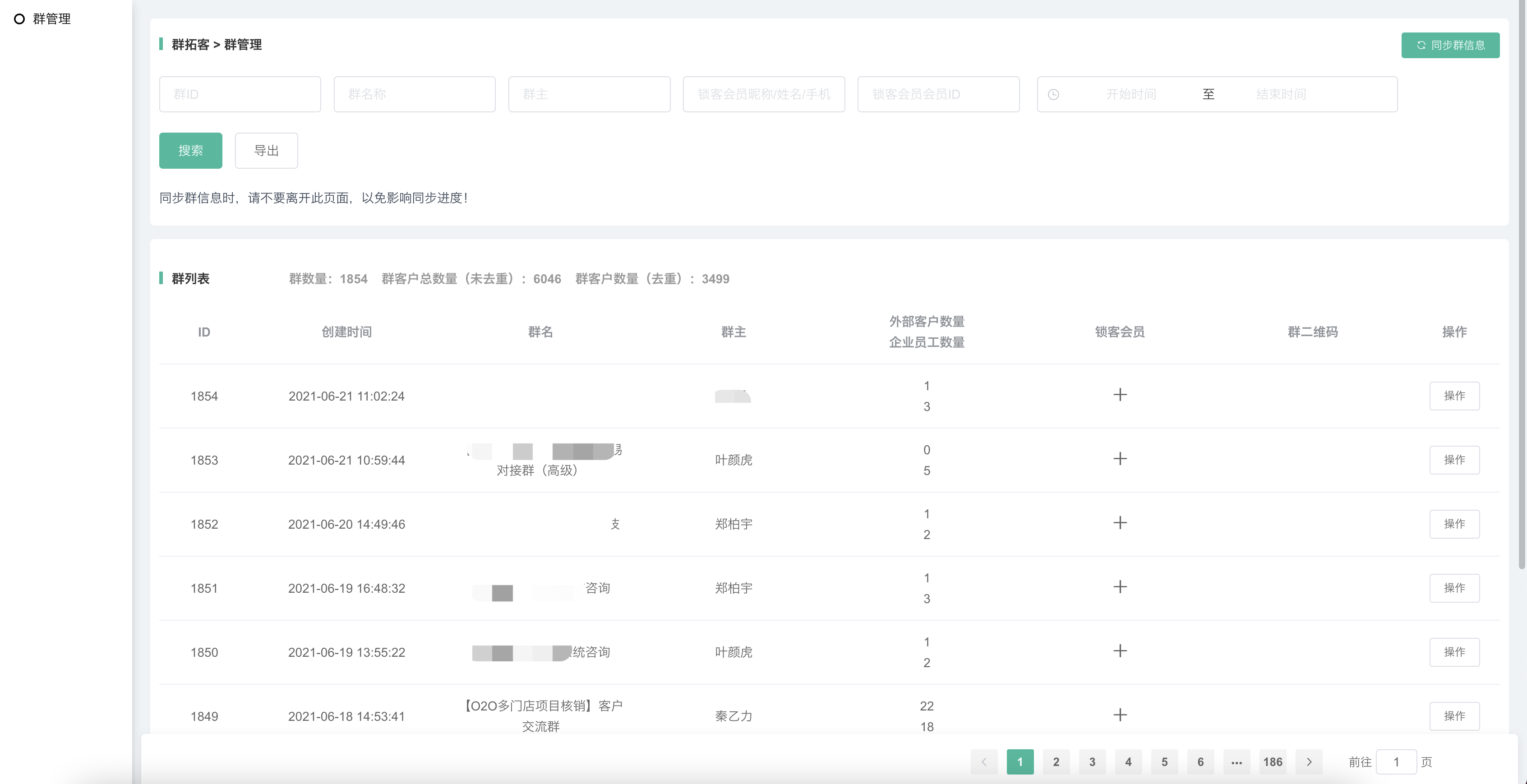Screen dimensions: 1527x784
Task: Select page 1 in pagination
Action: pyautogui.click(x=1020, y=762)
